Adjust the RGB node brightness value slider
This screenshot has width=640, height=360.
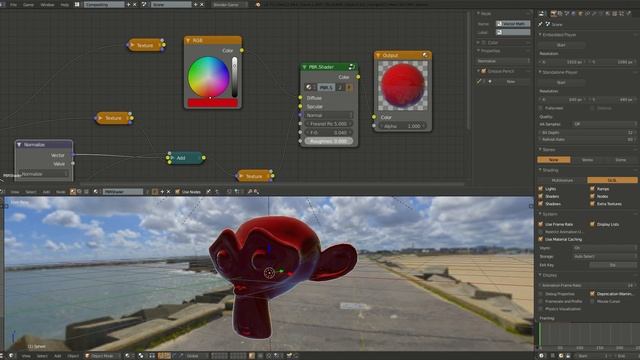tap(234, 77)
